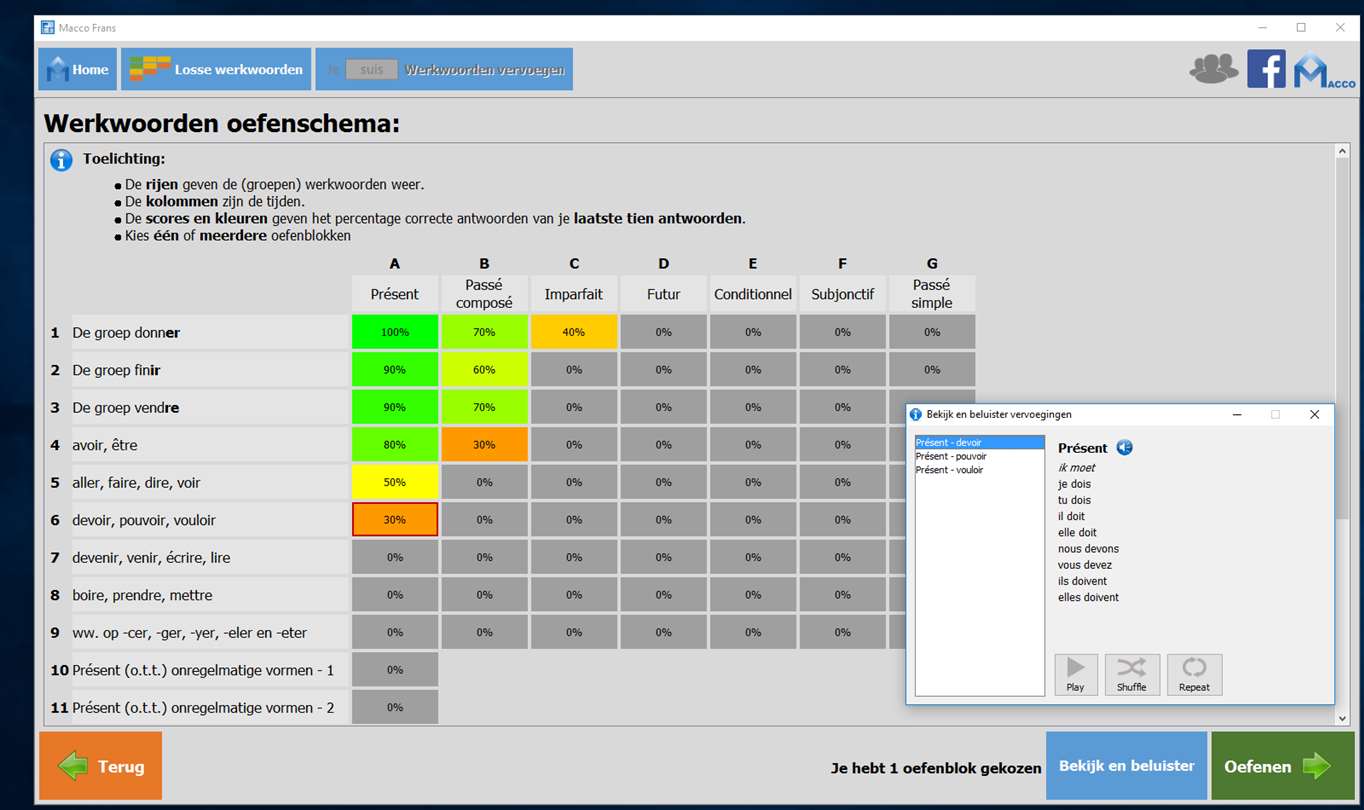This screenshot has width=1364, height=810.
Task: Select Conditionnel block for De groep donner
Action: tap(753, 332)
